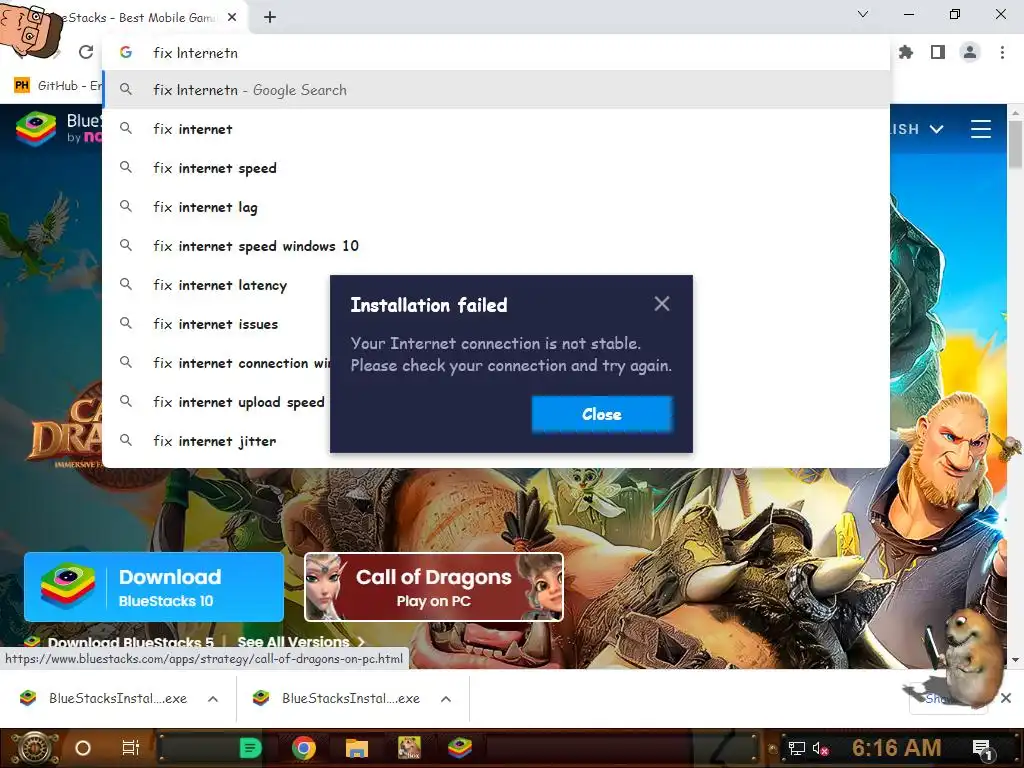This screenshot has height=768, width=1024.
Task: Open the 6:16 AM taskbar clock
Action: 897,748
